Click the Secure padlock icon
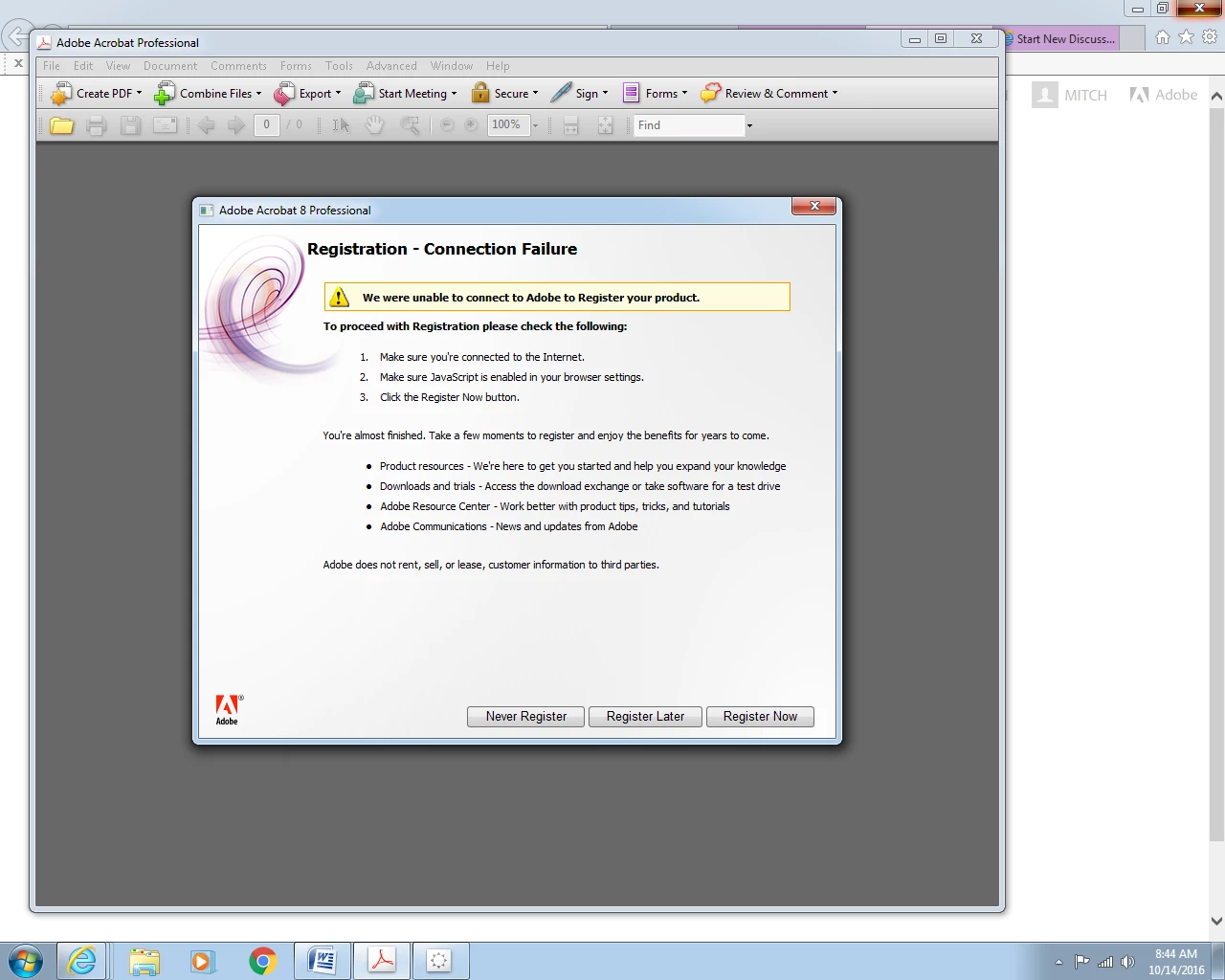This screenshot has width=1225, height=980. tap(480, 93)
